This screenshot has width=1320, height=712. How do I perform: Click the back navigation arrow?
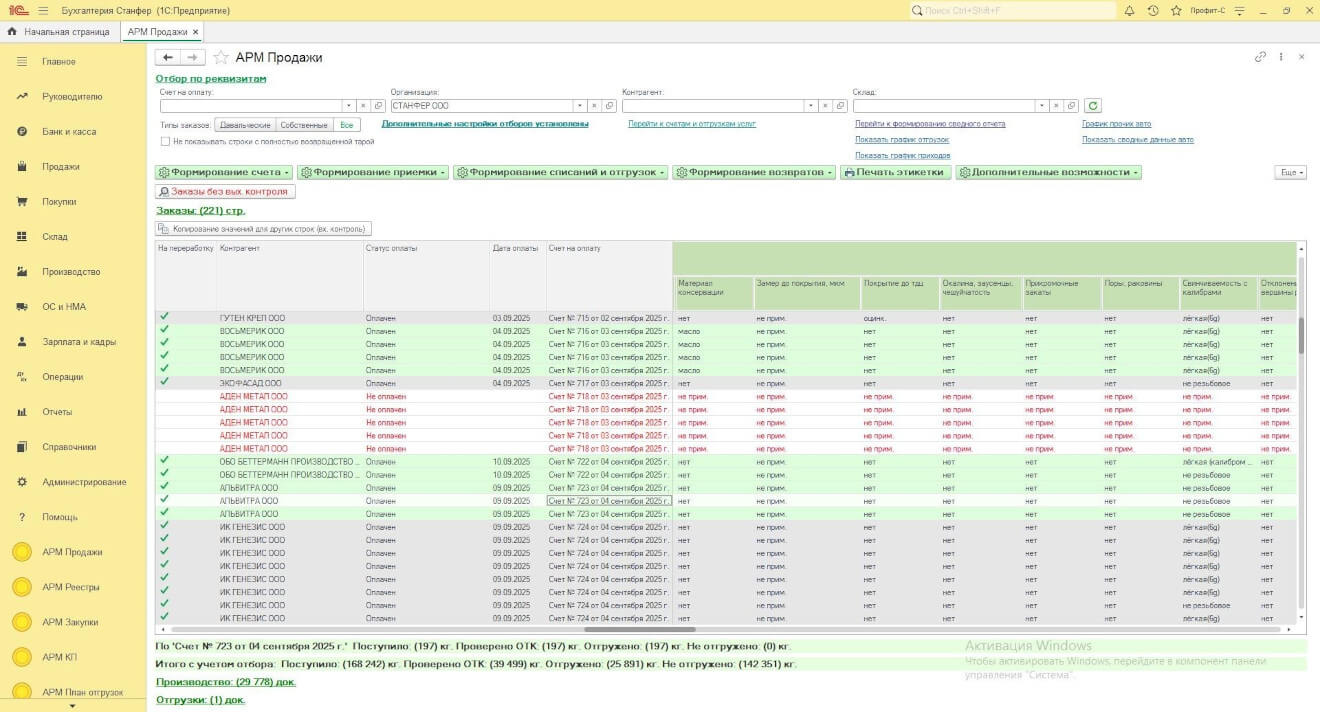(169, 58)
